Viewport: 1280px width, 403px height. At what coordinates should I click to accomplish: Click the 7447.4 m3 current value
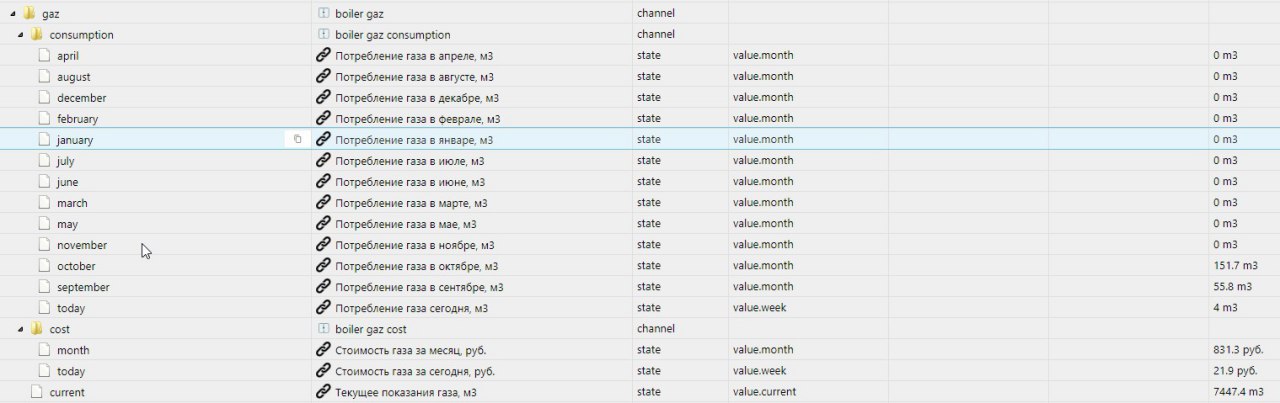(x=1239, y=392)
